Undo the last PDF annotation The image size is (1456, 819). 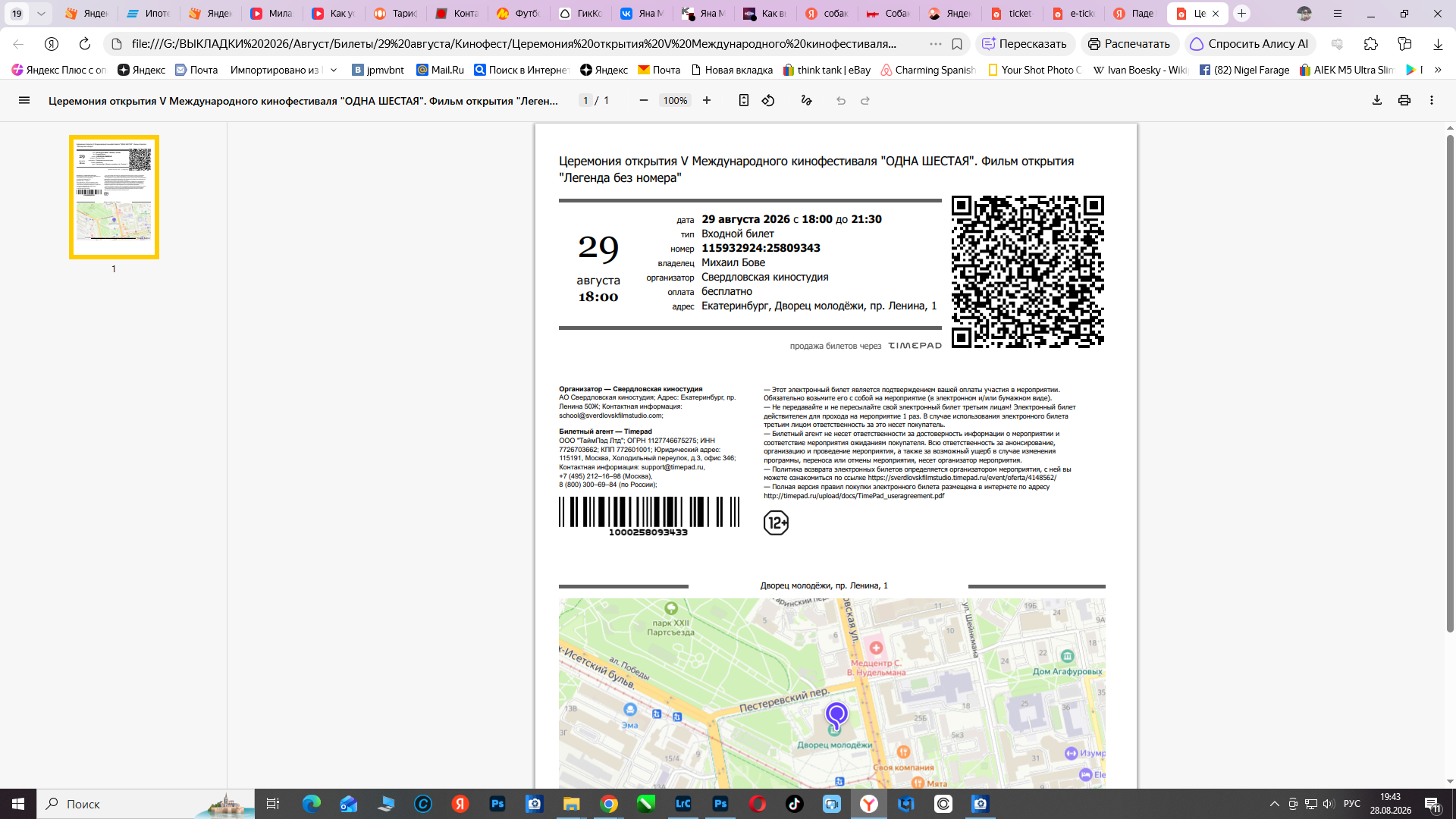[x=841, y=100]
